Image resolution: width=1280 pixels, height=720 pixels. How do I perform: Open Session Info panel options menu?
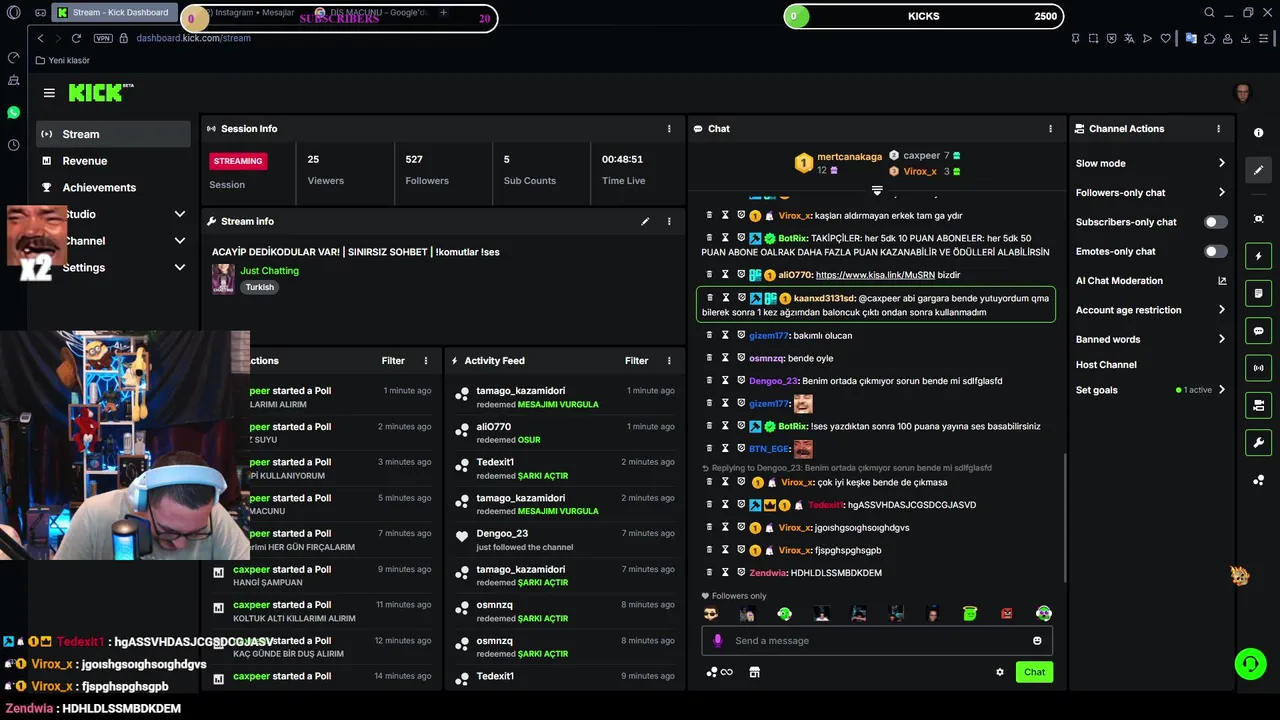click(x=669, y=129)
